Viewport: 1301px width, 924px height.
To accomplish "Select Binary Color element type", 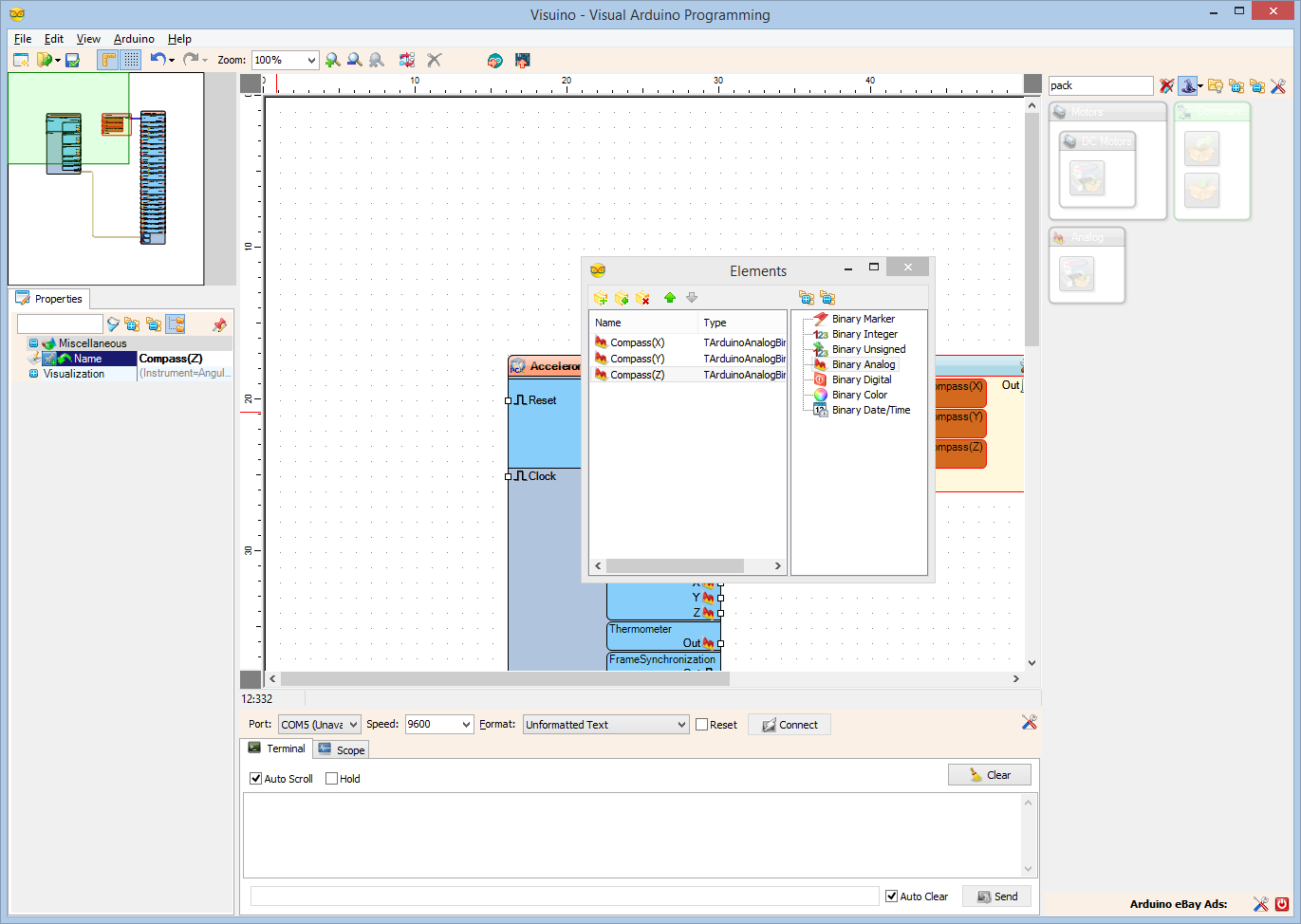I will click(860, 395).
